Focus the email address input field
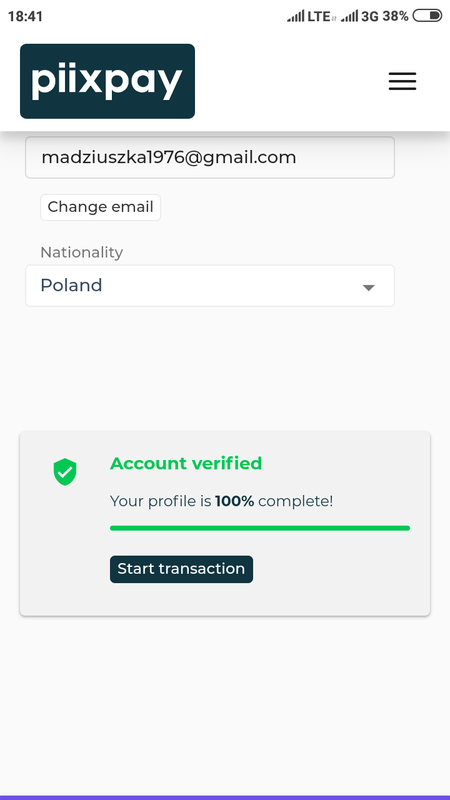The height and width of the screenshot is (800, 450). pos(210,157)
